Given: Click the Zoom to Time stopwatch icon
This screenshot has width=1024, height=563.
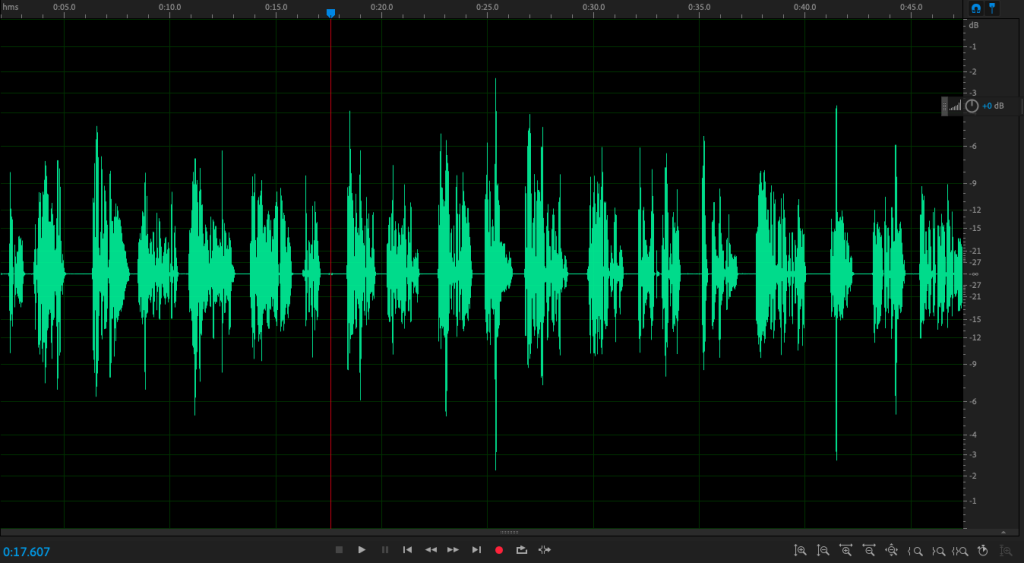Looking at the screenshot, I should pos(983,551).
